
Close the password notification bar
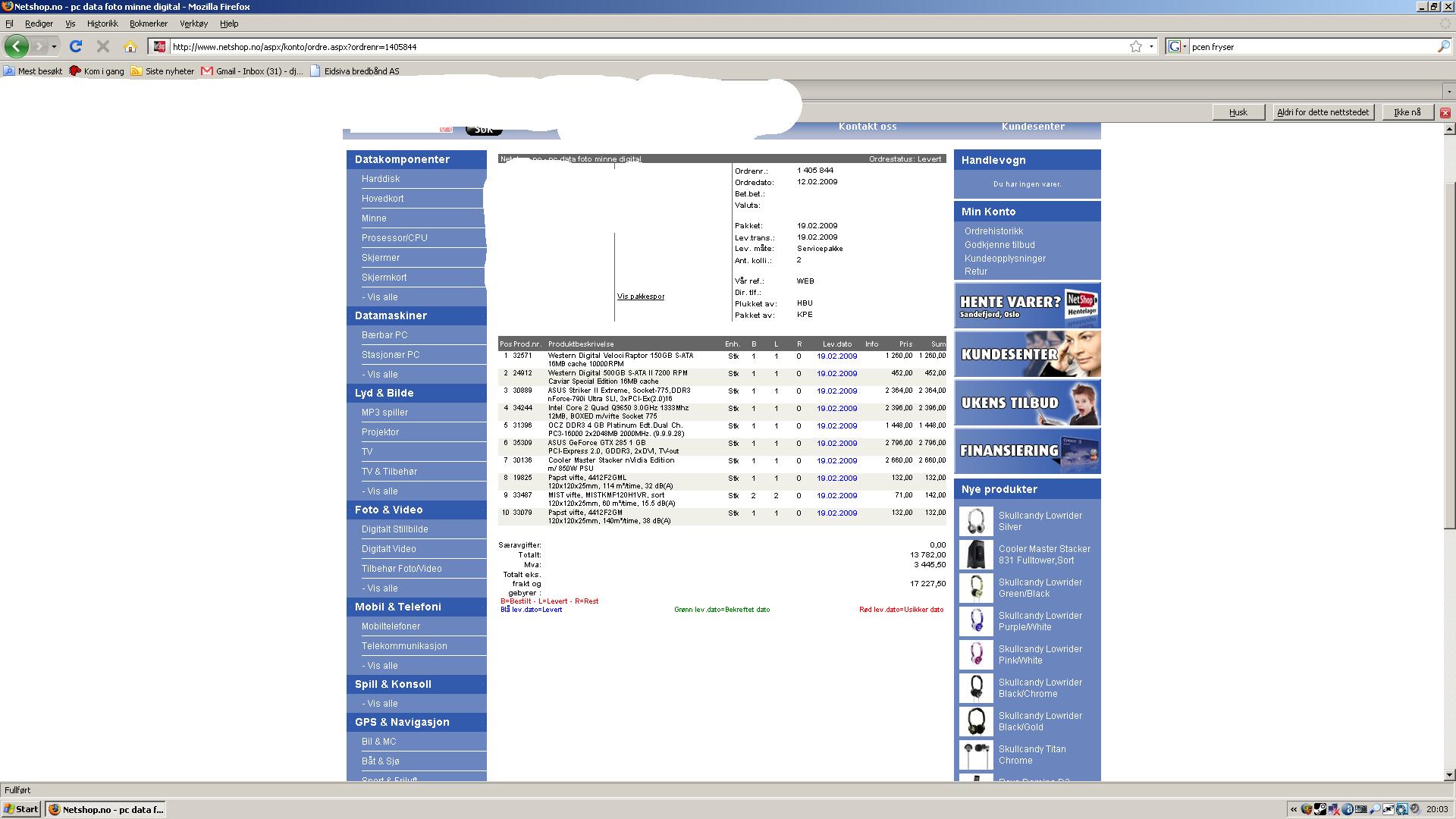click(1445, 112)
